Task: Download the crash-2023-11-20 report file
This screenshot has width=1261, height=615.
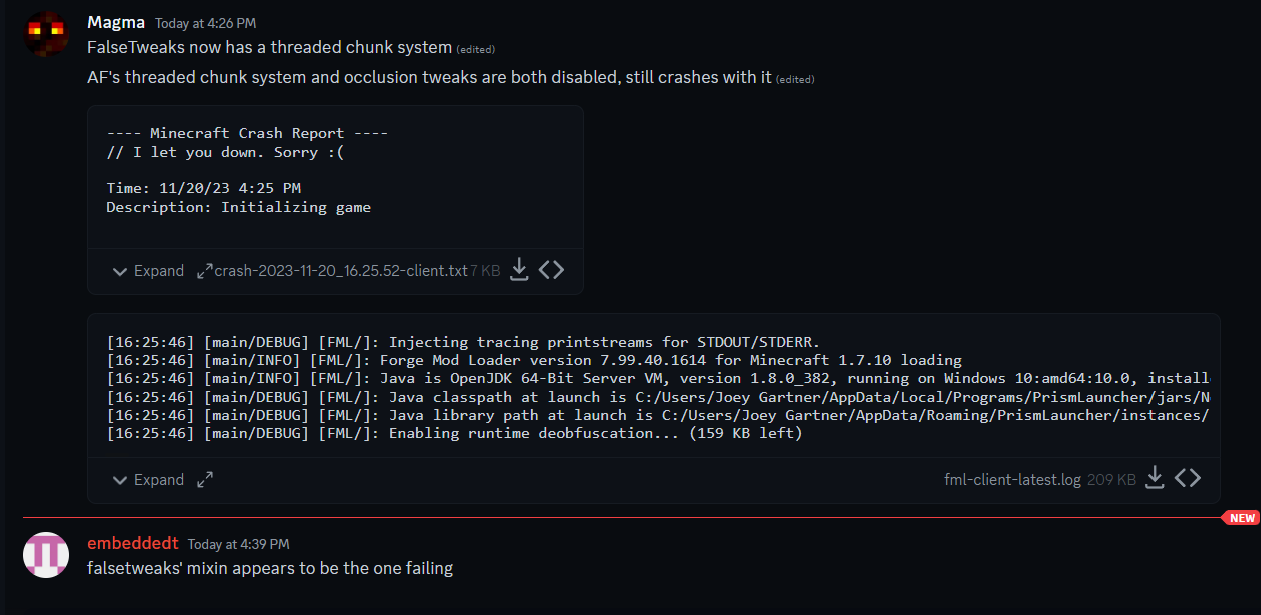Action: pos(519,269)
